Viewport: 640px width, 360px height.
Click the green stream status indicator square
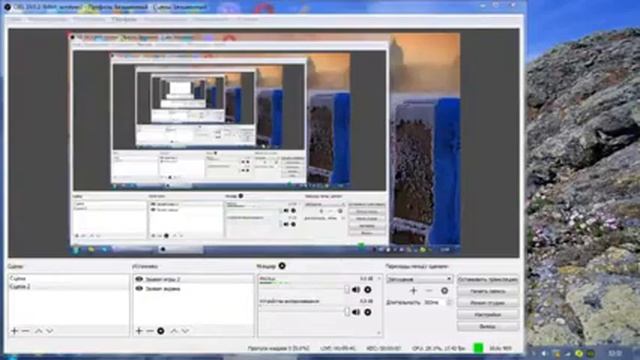pyautogui.click(x=478, y=348)
